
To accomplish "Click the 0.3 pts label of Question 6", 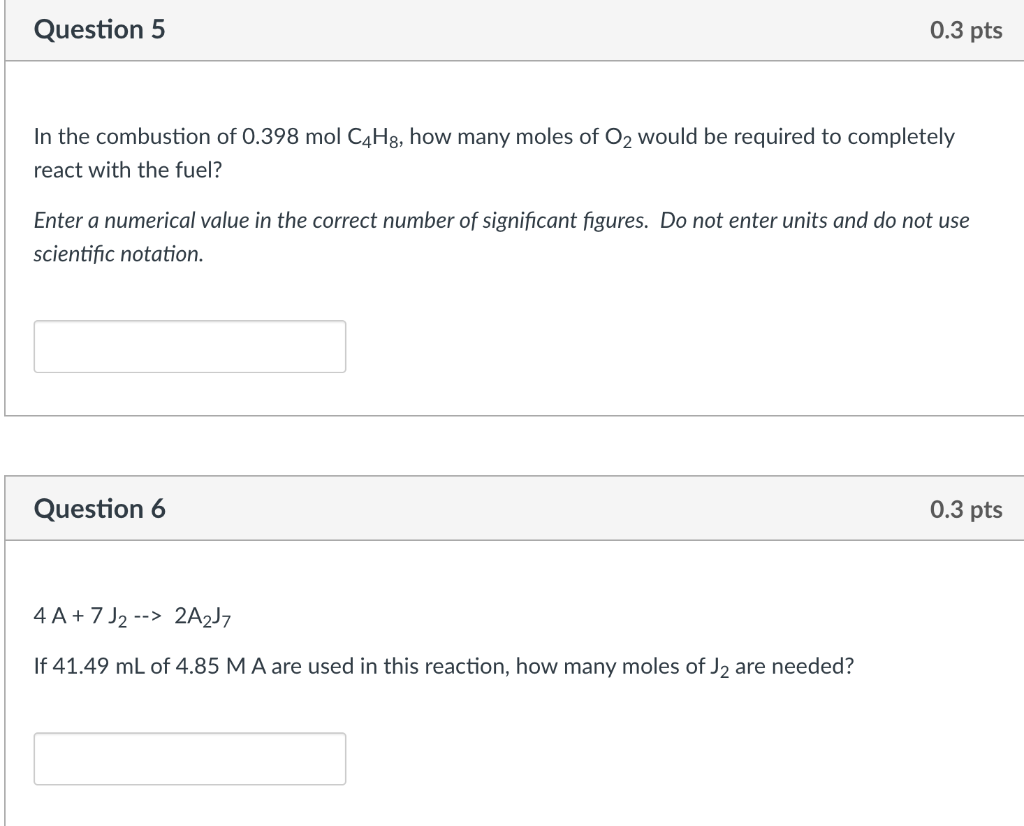I will pos(965,509).
